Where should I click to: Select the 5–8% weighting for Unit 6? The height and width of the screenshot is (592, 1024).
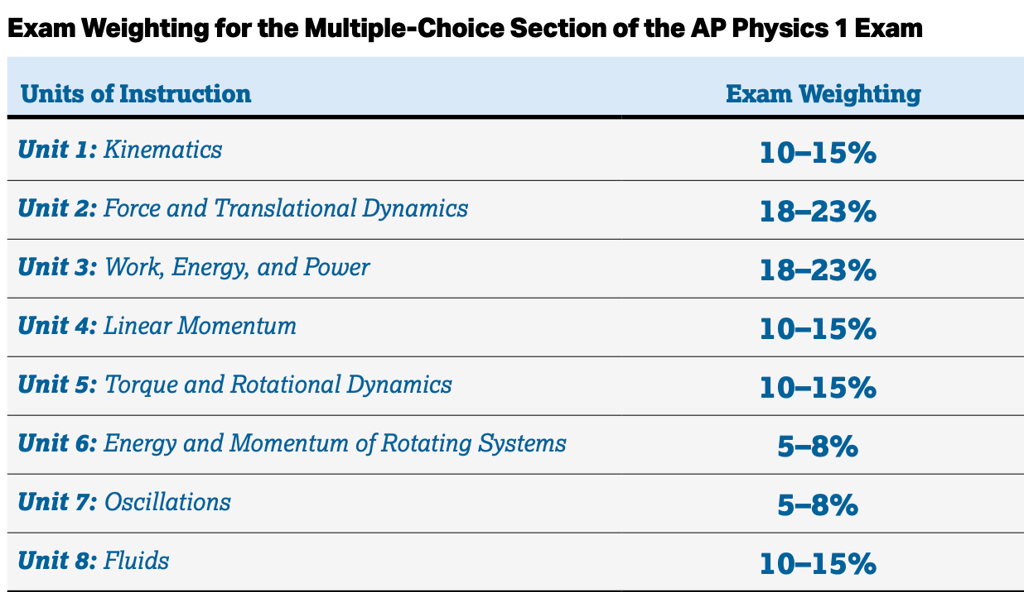pos(818,447)
